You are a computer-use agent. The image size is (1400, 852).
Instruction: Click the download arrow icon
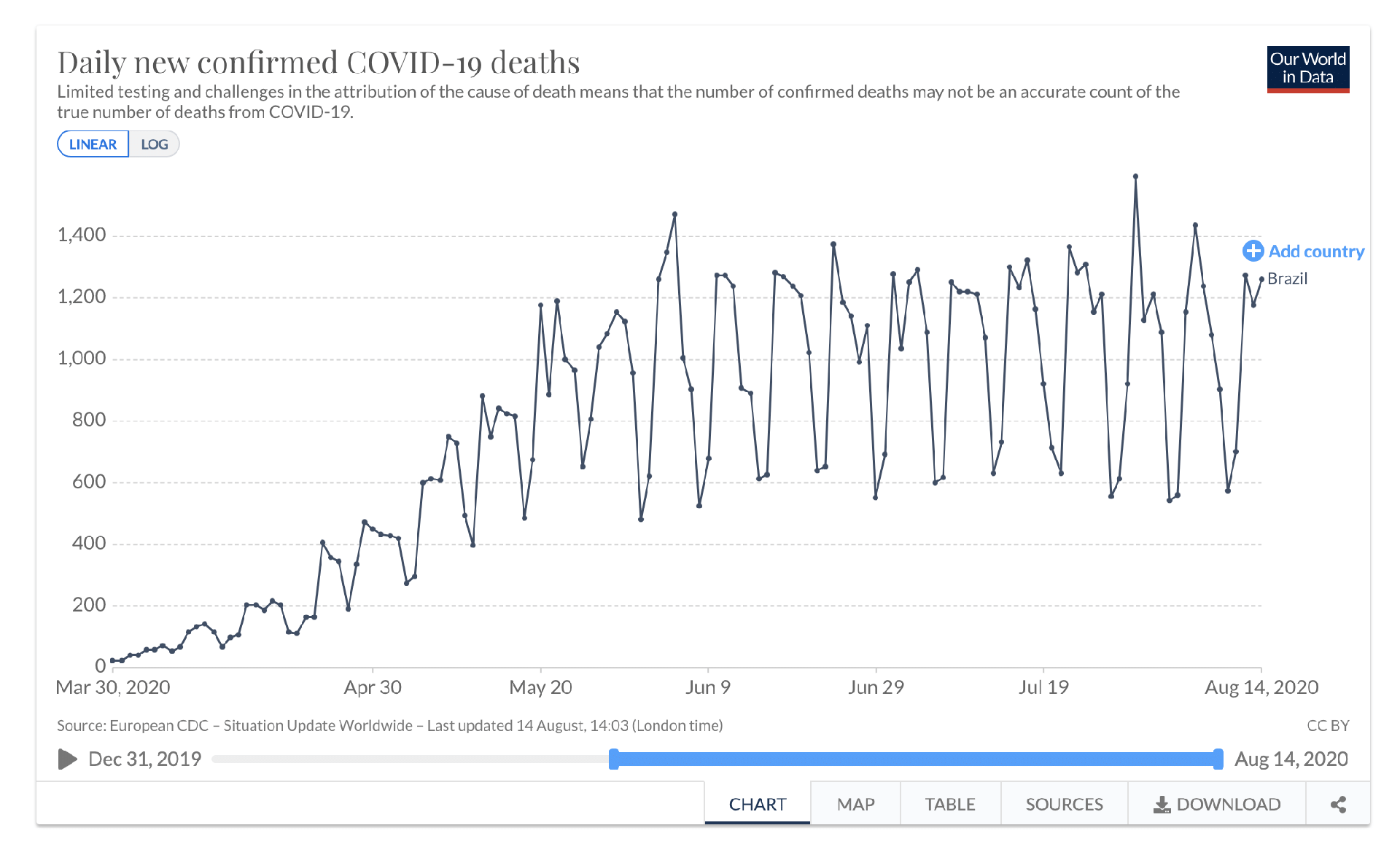[1162, 805]
